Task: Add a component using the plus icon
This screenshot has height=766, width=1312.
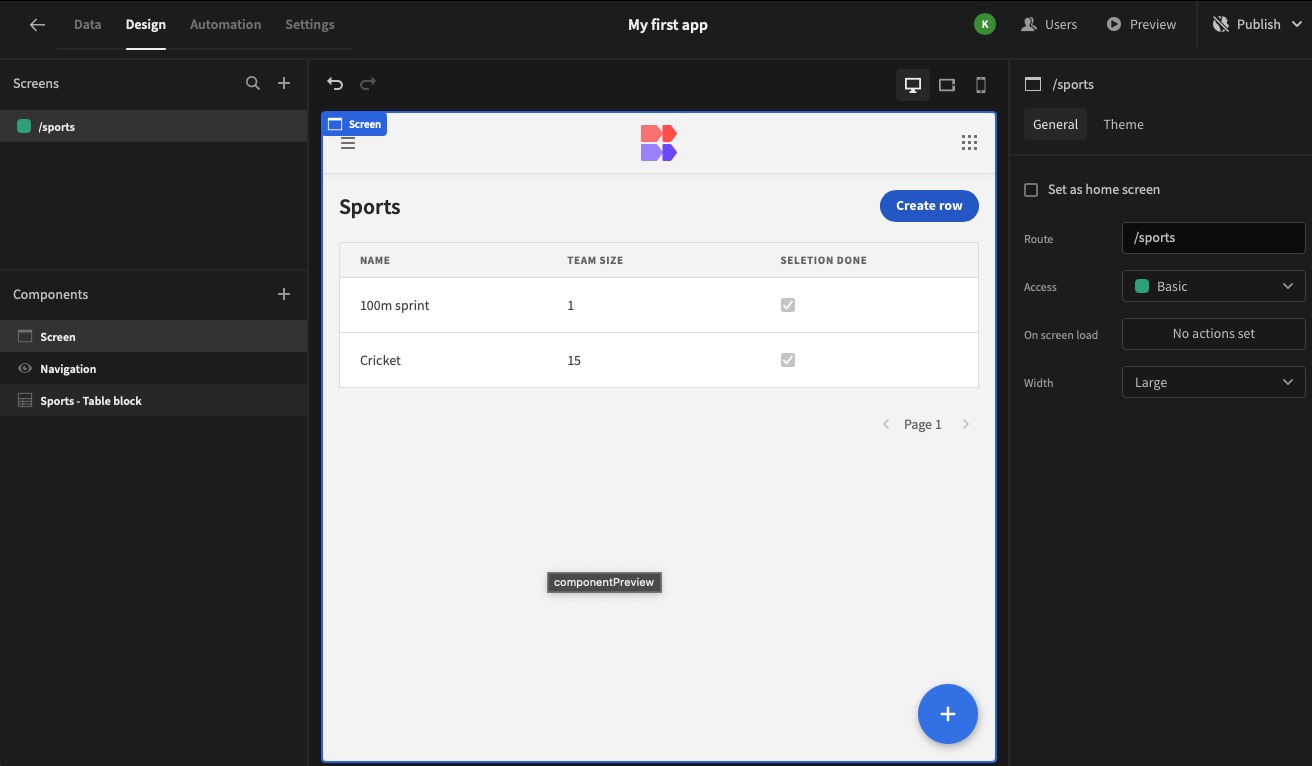Action: tap(283, 294)
